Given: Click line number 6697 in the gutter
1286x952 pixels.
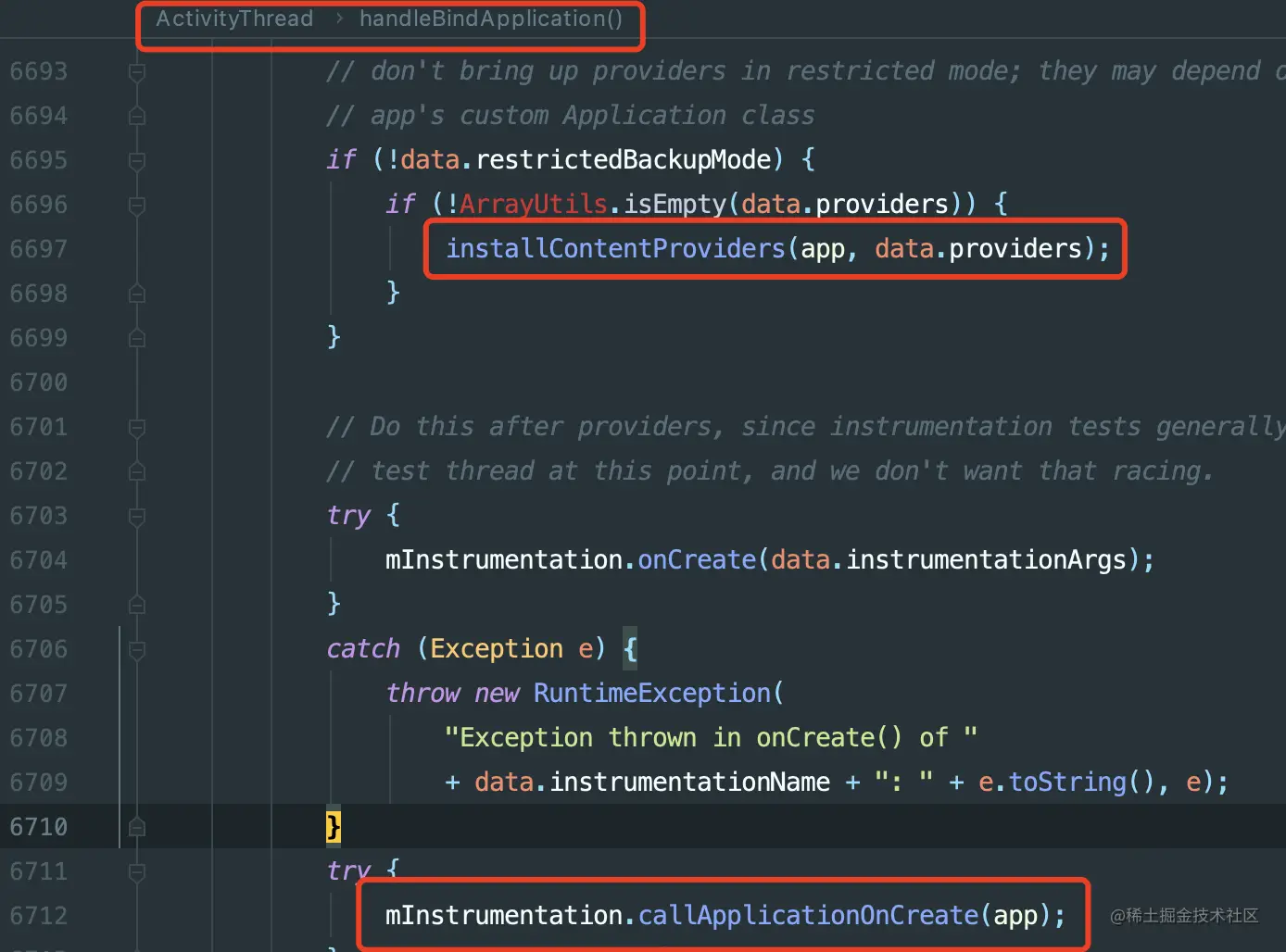Looking at the screenshot, I should 39,249.
